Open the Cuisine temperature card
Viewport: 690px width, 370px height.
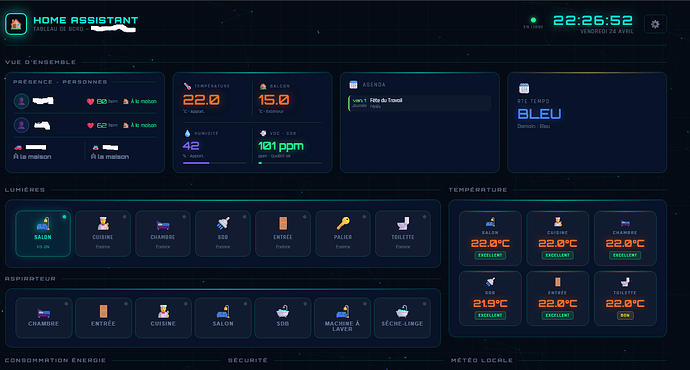558,238
